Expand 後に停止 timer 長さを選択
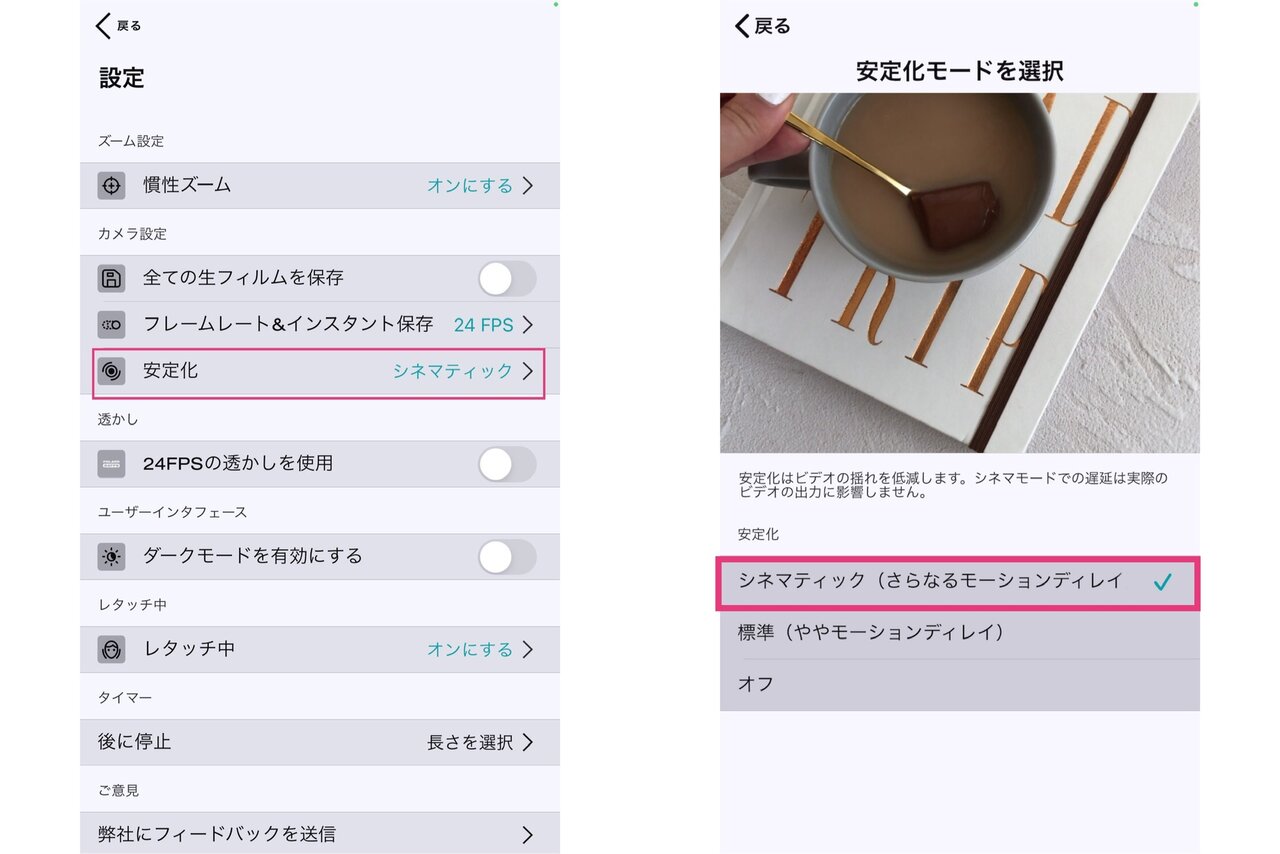Viewport: 1280px width, 854px height. click(320, 742)
